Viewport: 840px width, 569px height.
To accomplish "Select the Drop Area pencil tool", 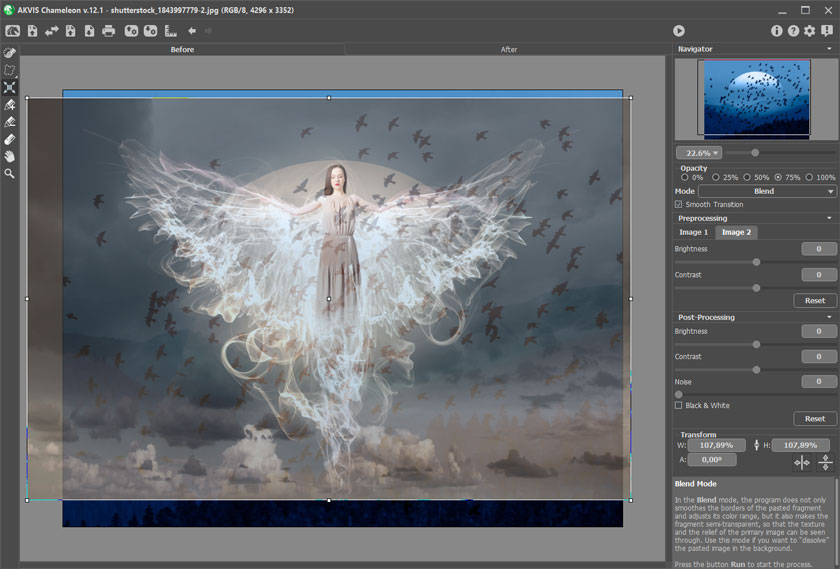I will click(x=10, y=122).
